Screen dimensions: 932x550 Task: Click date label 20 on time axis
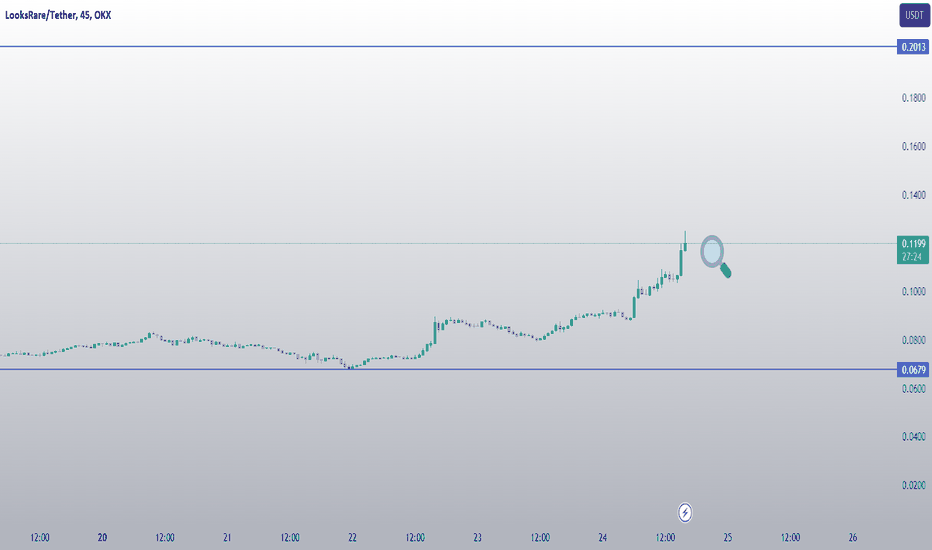click(x=102, y=538)
